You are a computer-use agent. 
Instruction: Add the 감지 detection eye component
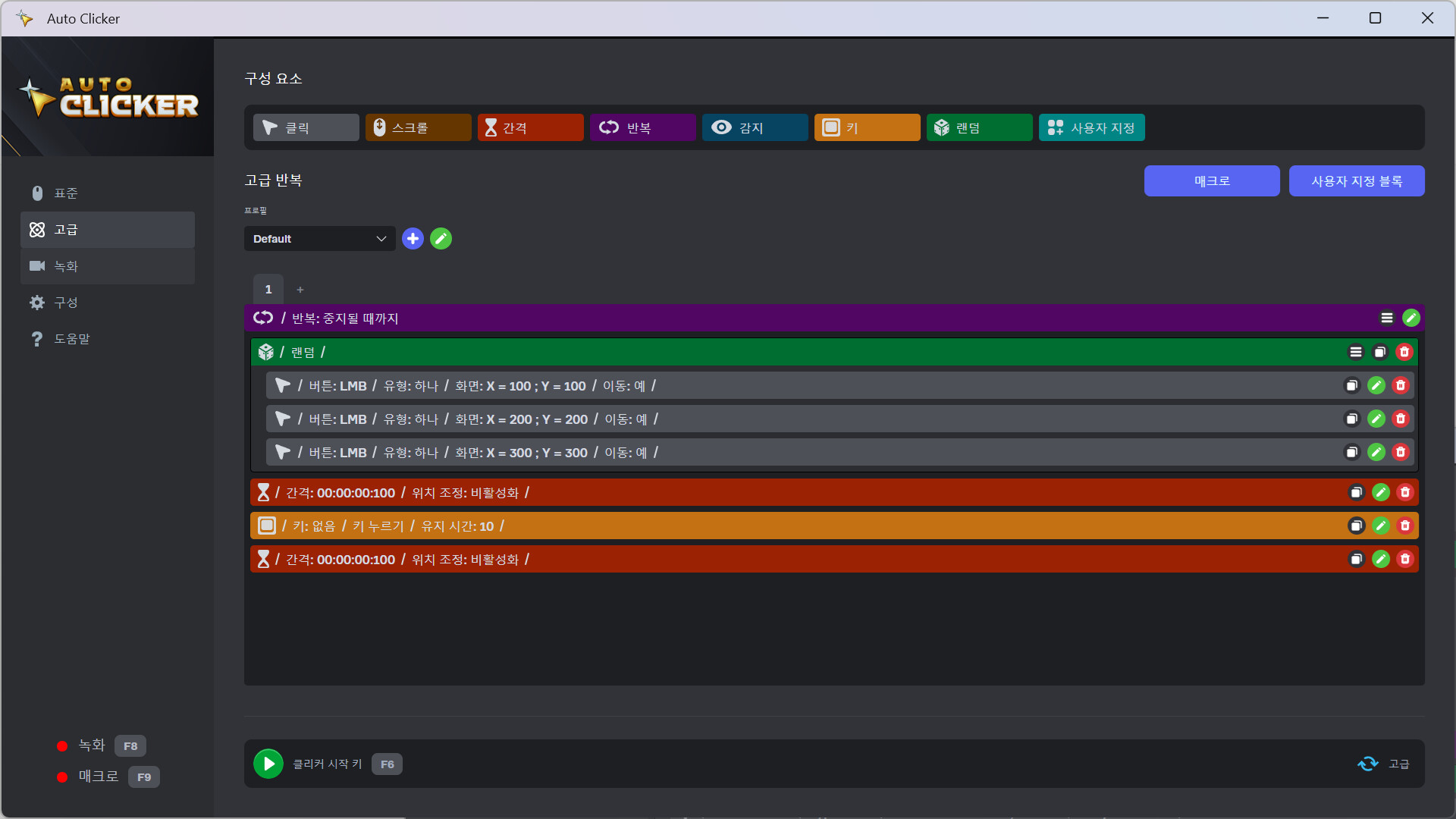point(755,127)
